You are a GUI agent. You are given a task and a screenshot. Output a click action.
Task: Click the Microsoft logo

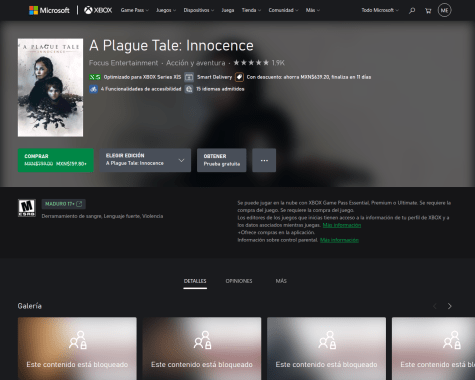(x=49, y=10)
